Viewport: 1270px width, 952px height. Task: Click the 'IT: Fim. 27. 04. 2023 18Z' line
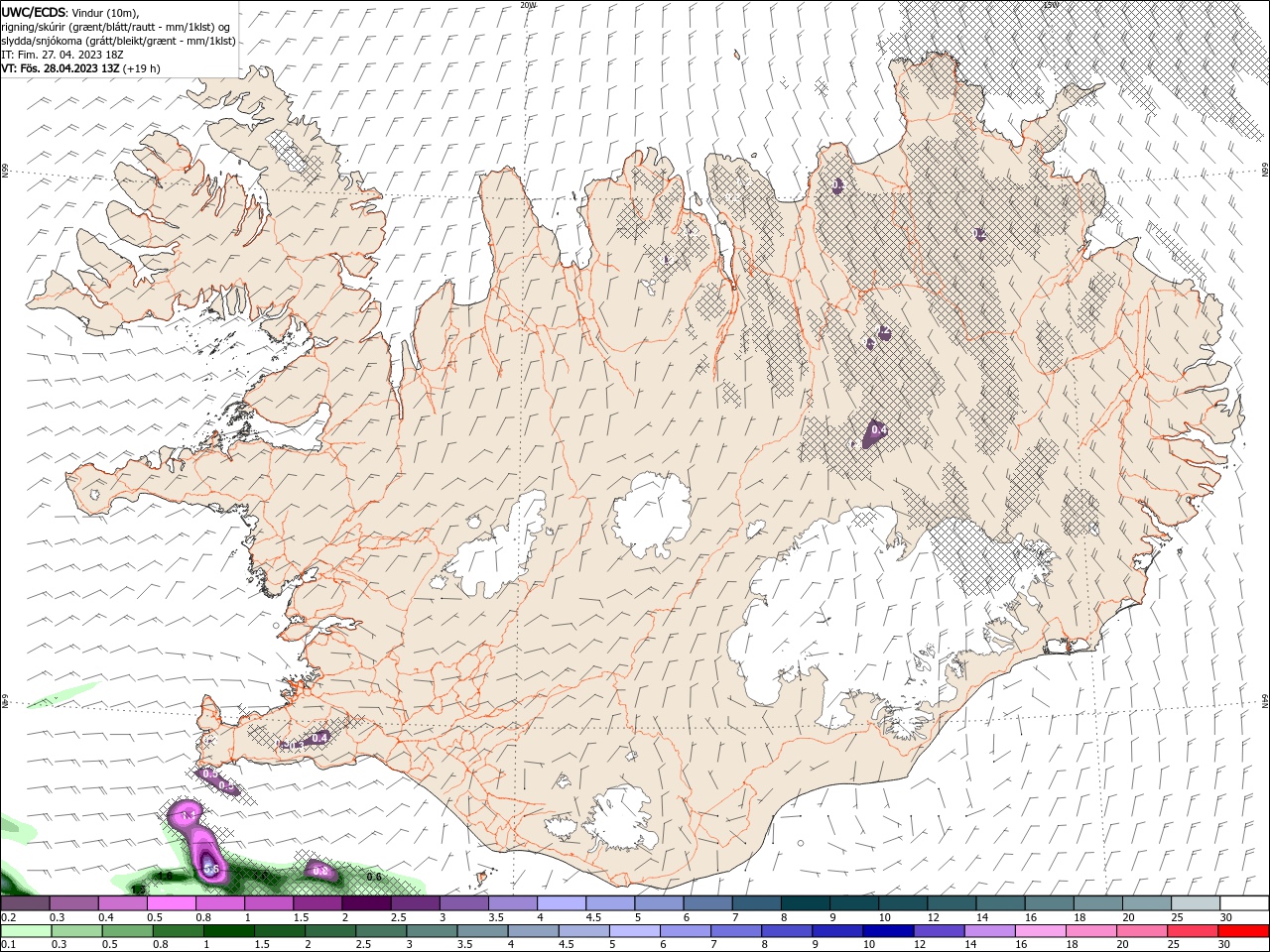63,55
